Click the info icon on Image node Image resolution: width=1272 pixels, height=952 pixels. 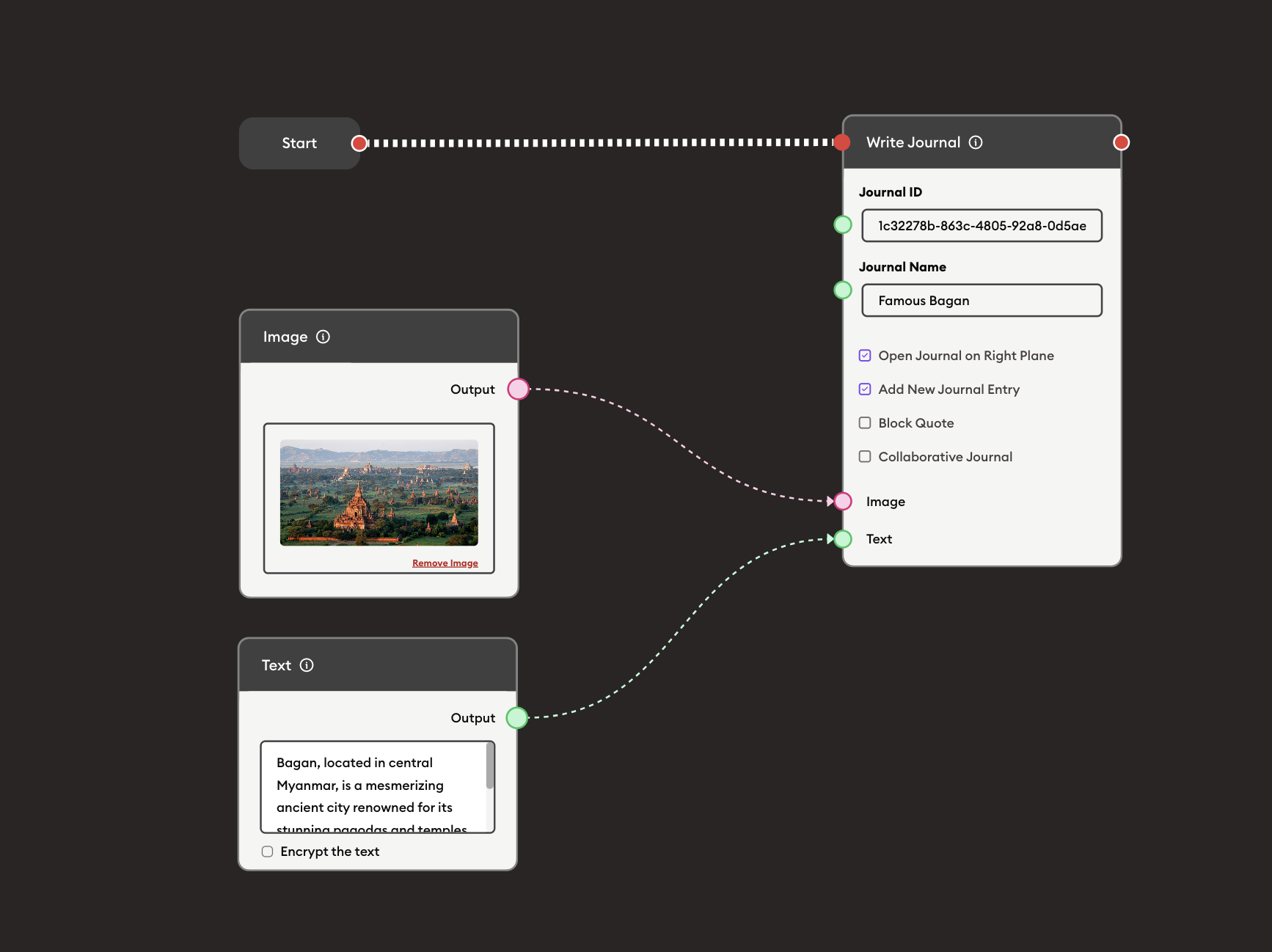click(x=323, y=337)
